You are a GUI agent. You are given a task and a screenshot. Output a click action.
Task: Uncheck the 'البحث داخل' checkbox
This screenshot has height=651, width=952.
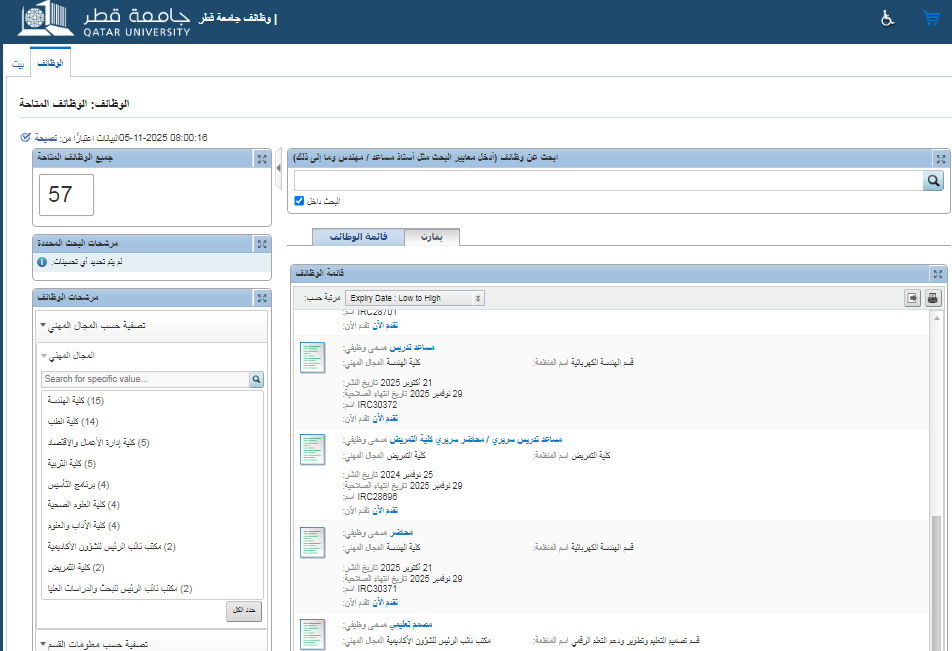tap(299, 201)
